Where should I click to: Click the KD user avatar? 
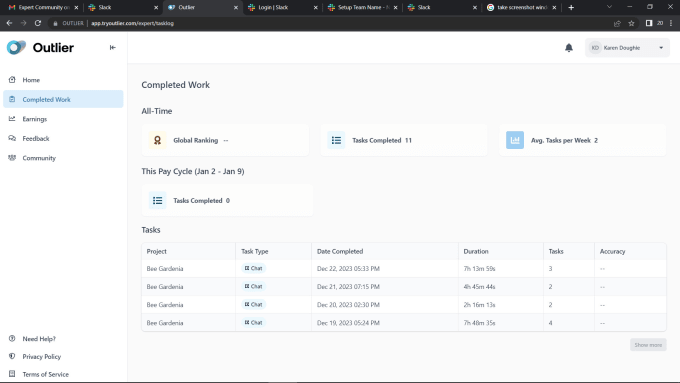pos(595,48)
